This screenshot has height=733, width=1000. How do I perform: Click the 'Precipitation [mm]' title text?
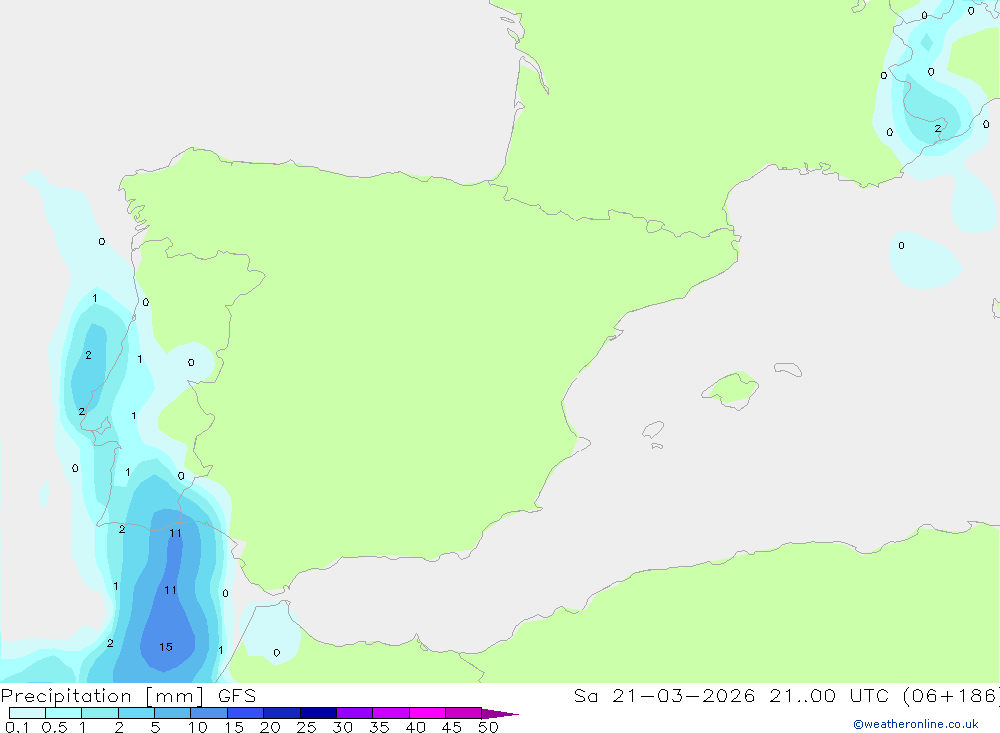point(103,696)
